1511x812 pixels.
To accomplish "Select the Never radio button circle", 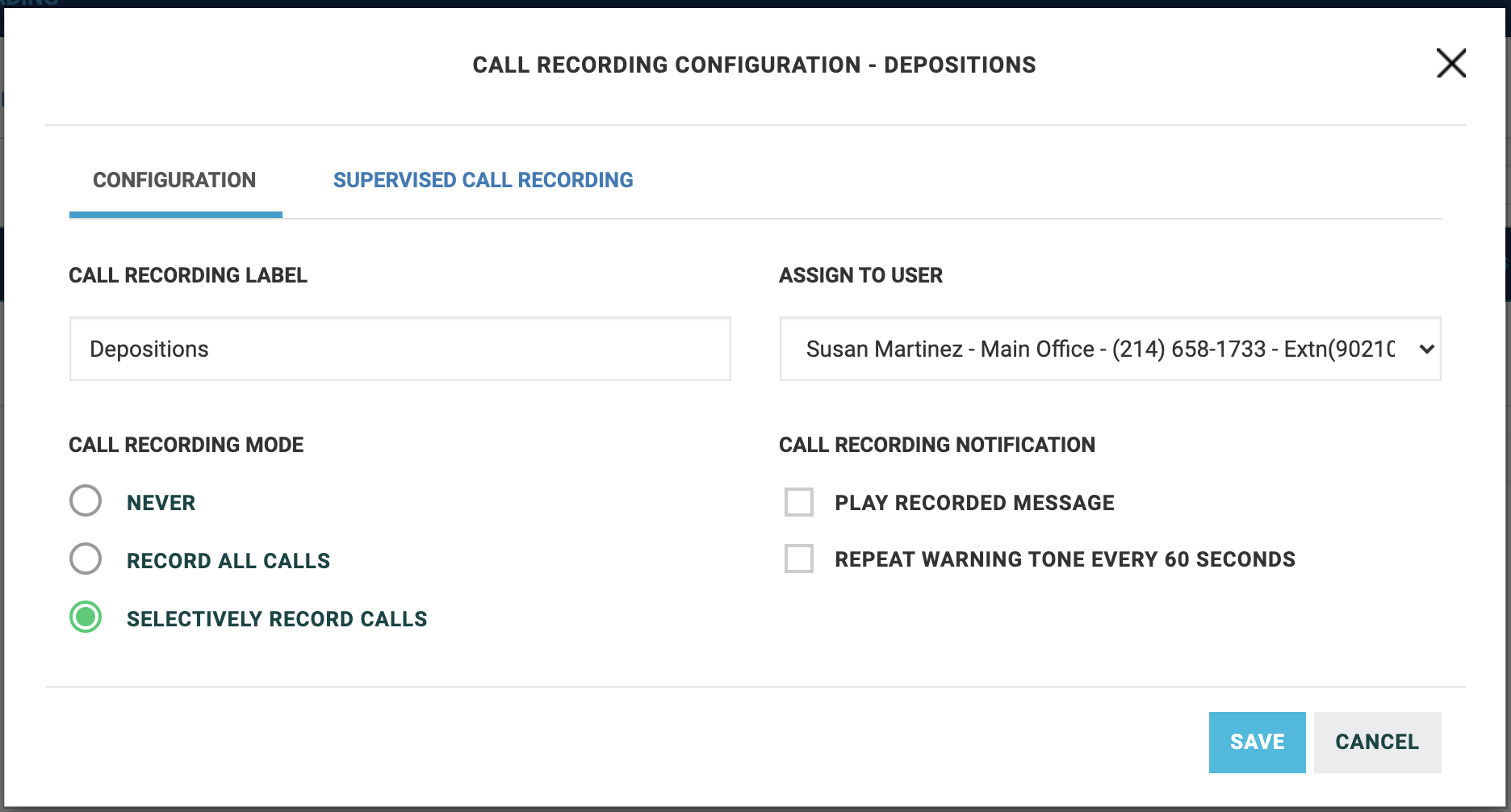I will coord(86,500).
